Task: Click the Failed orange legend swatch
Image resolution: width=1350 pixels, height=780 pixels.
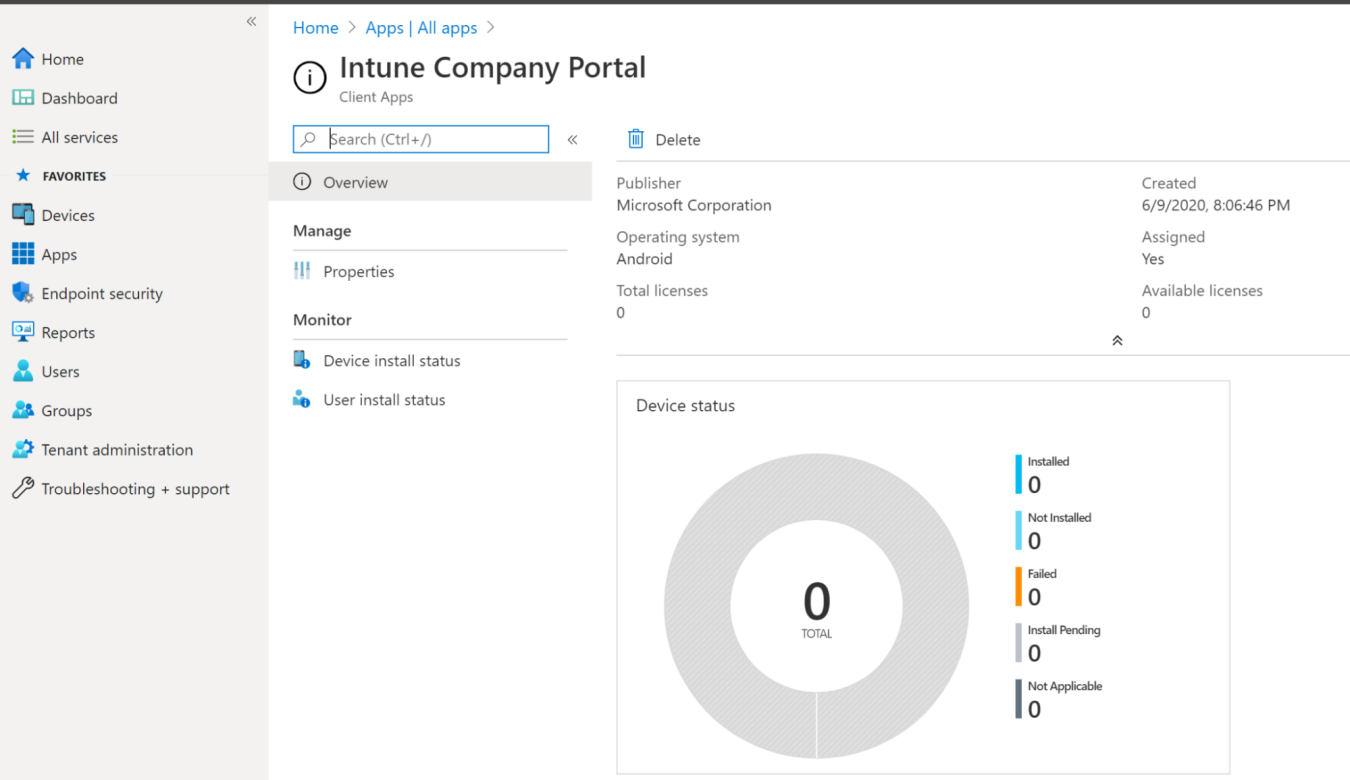Action: pos(1019,587)
